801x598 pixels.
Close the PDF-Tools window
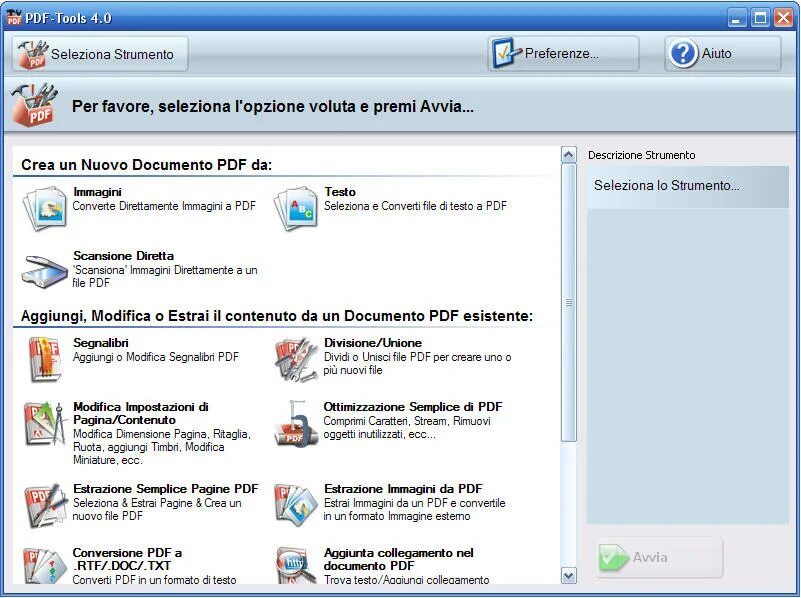tap(783, 18)
